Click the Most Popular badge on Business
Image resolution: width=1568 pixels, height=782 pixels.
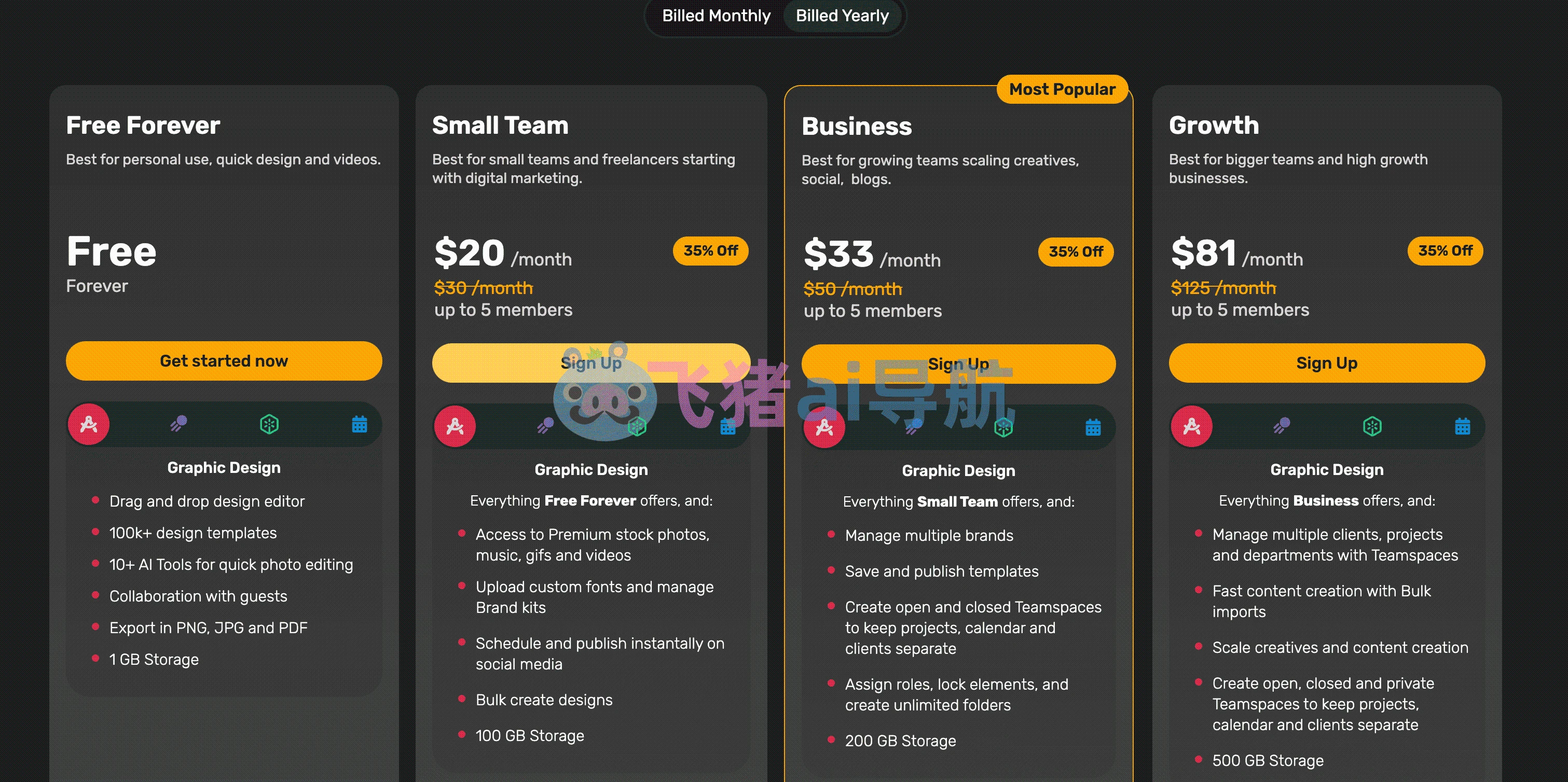click(1063, 90)
